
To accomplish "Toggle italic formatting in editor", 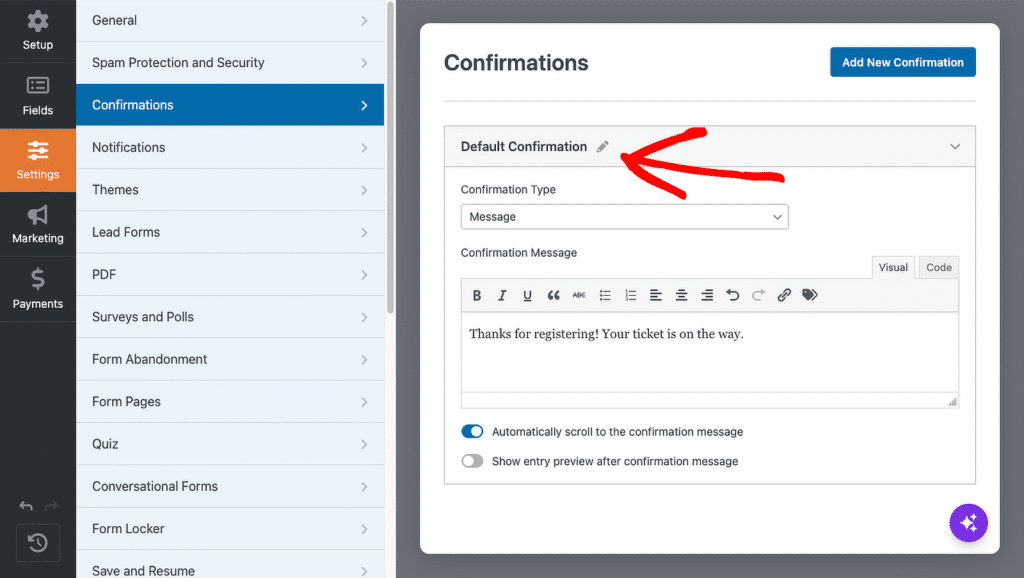I will (x=502, y=295).
